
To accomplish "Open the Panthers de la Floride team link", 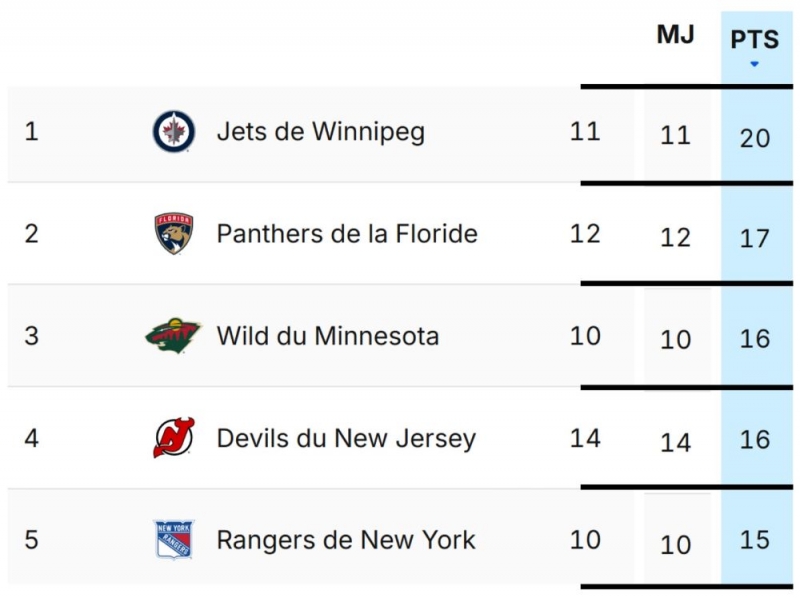I will [x=347, y=233].
